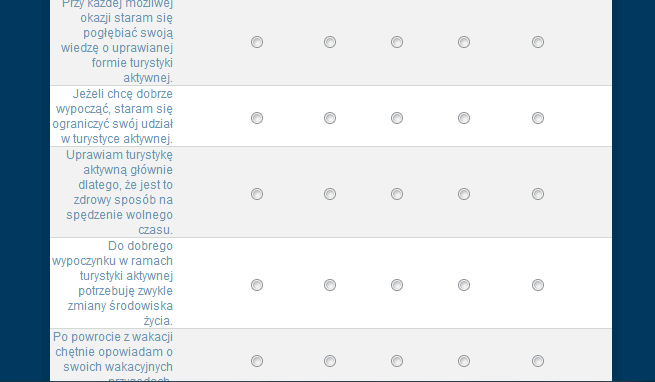This screenshot has height=382, width=655.
Task: Select fourth radio for 'Jeżeli chcę dobrze wypocząć' row
Action: click(x=464, y=118)
